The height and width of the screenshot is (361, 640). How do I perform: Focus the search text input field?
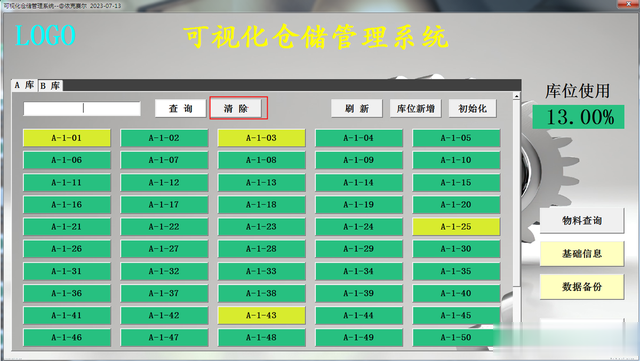[82, 109]
